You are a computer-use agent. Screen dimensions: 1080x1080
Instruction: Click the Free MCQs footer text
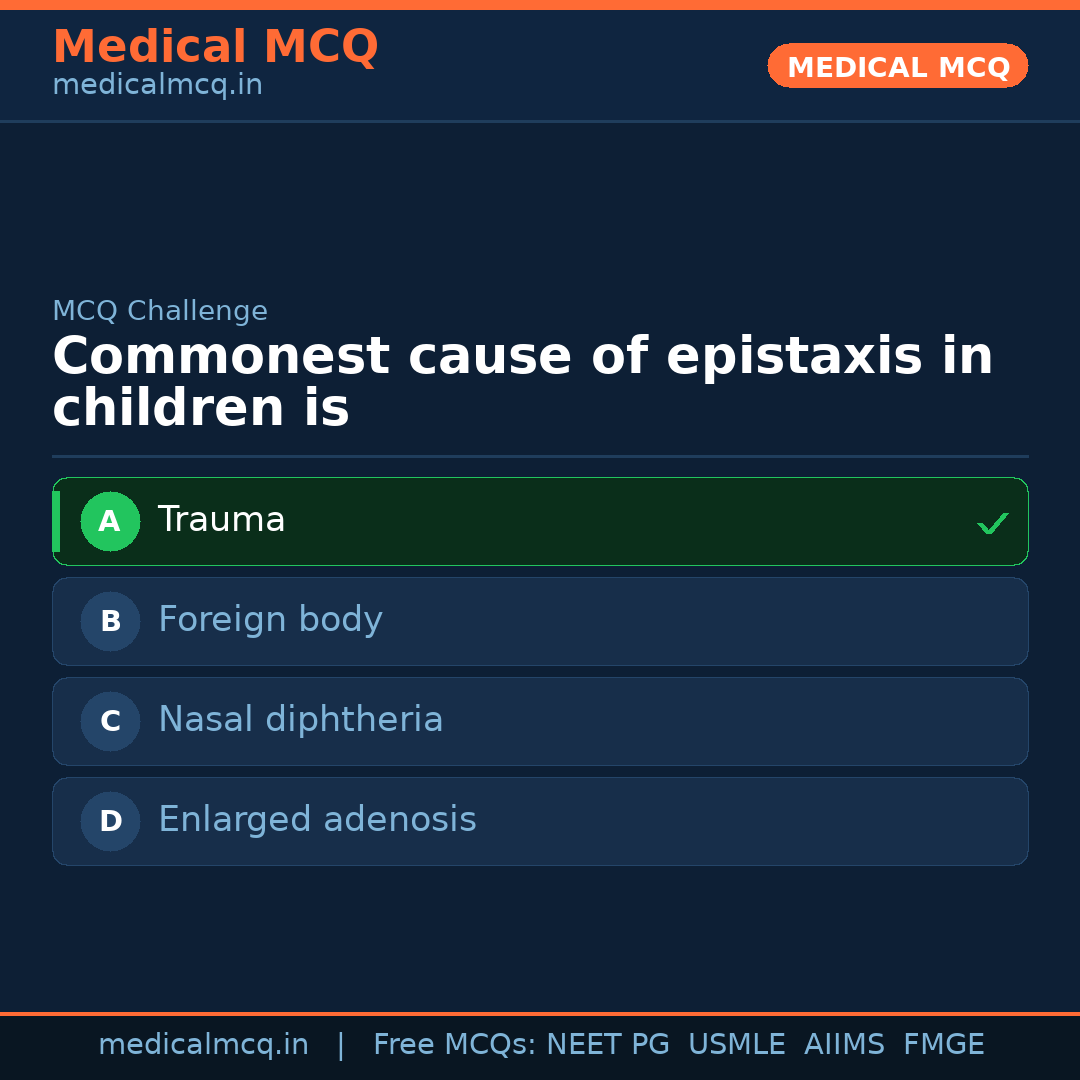(x=454, y=1045)
